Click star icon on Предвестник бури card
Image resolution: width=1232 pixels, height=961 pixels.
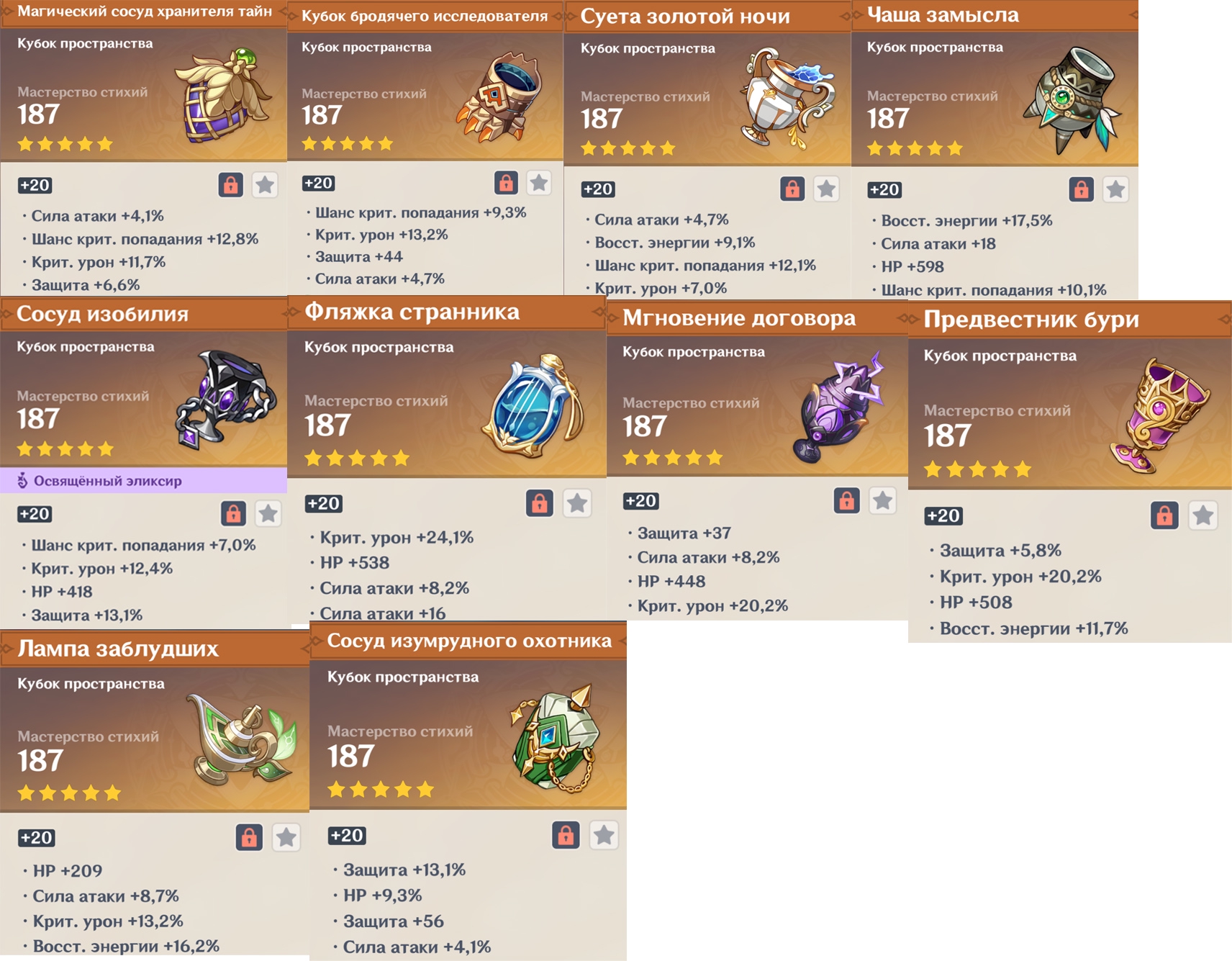[1202, 515]
